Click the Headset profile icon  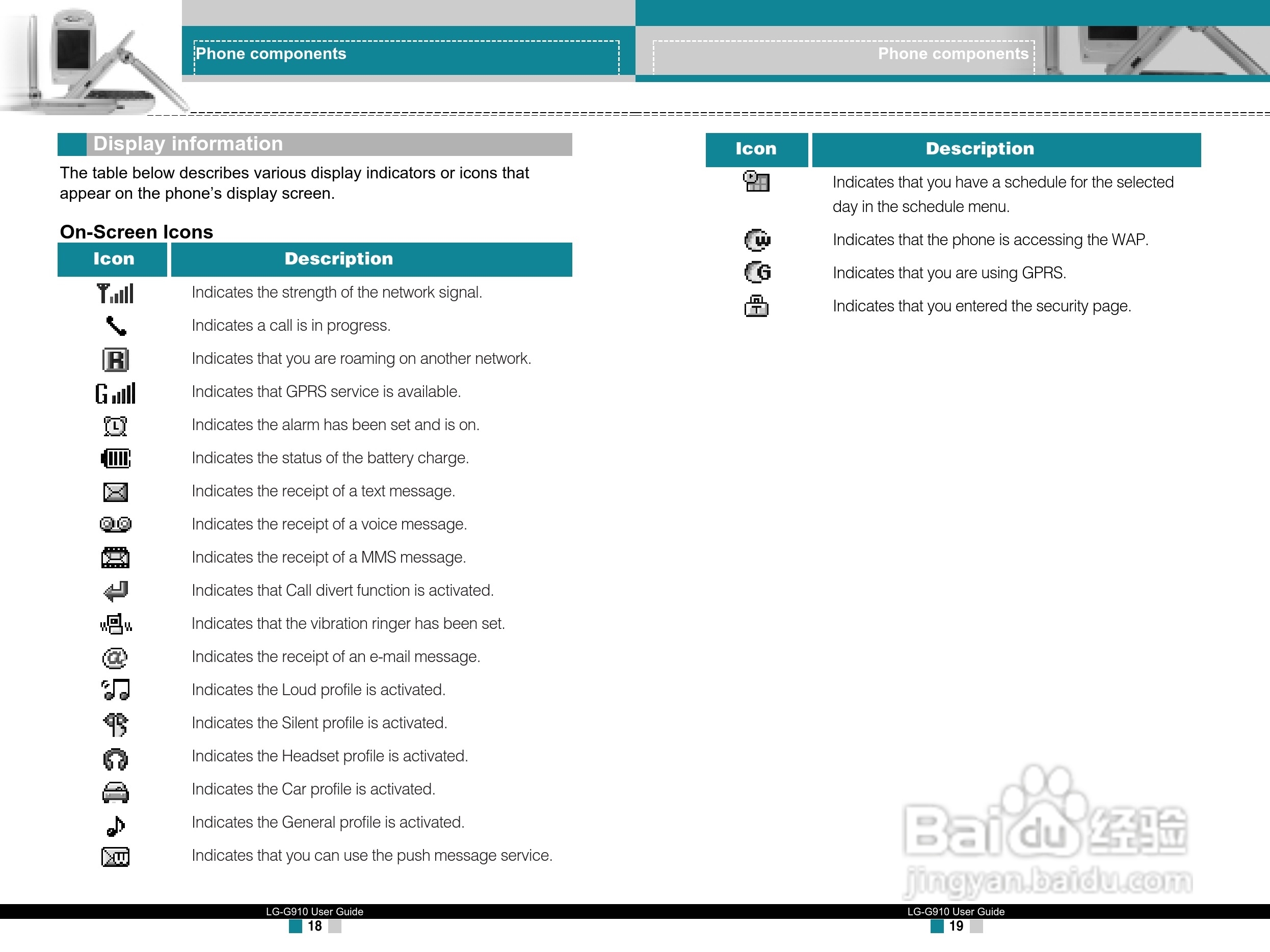tap(115, 759)
